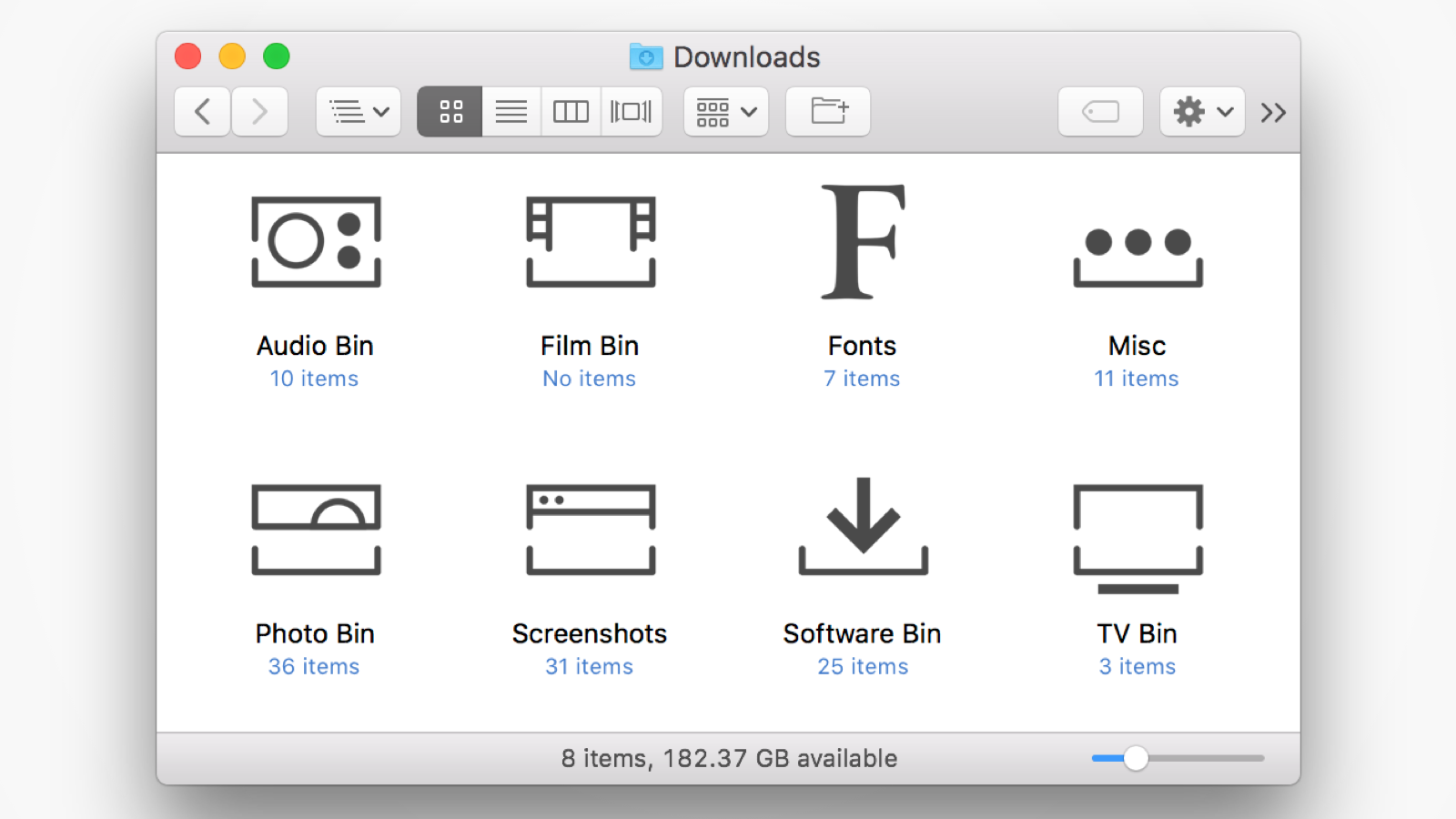Click the Edit Tags toolbar button
1456x819 pixels.
pos(1100,112)
